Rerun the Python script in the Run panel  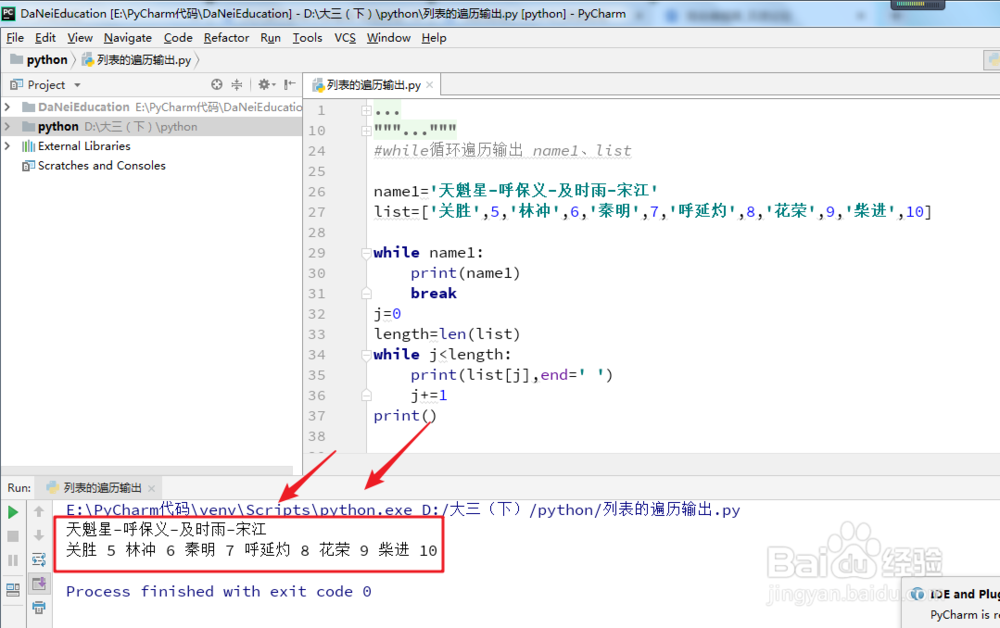(x=13, y=511)
